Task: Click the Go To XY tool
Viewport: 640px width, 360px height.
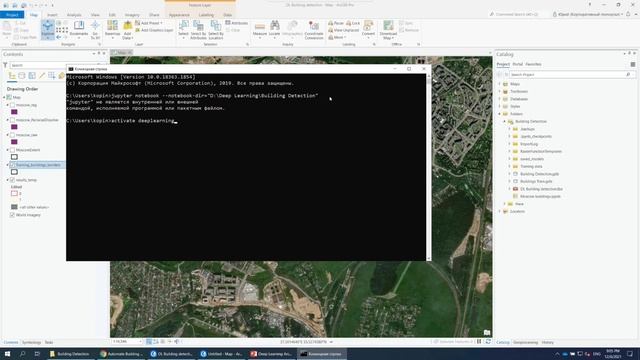Action: pos(95,30)
